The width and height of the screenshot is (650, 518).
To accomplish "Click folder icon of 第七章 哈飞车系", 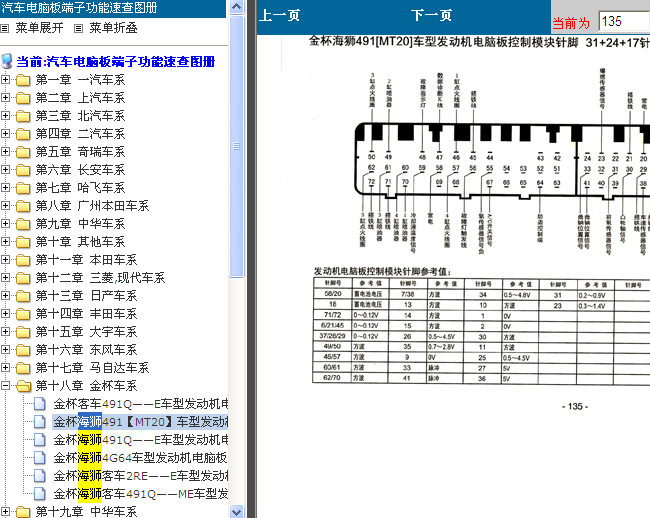I will pos(23,188).
